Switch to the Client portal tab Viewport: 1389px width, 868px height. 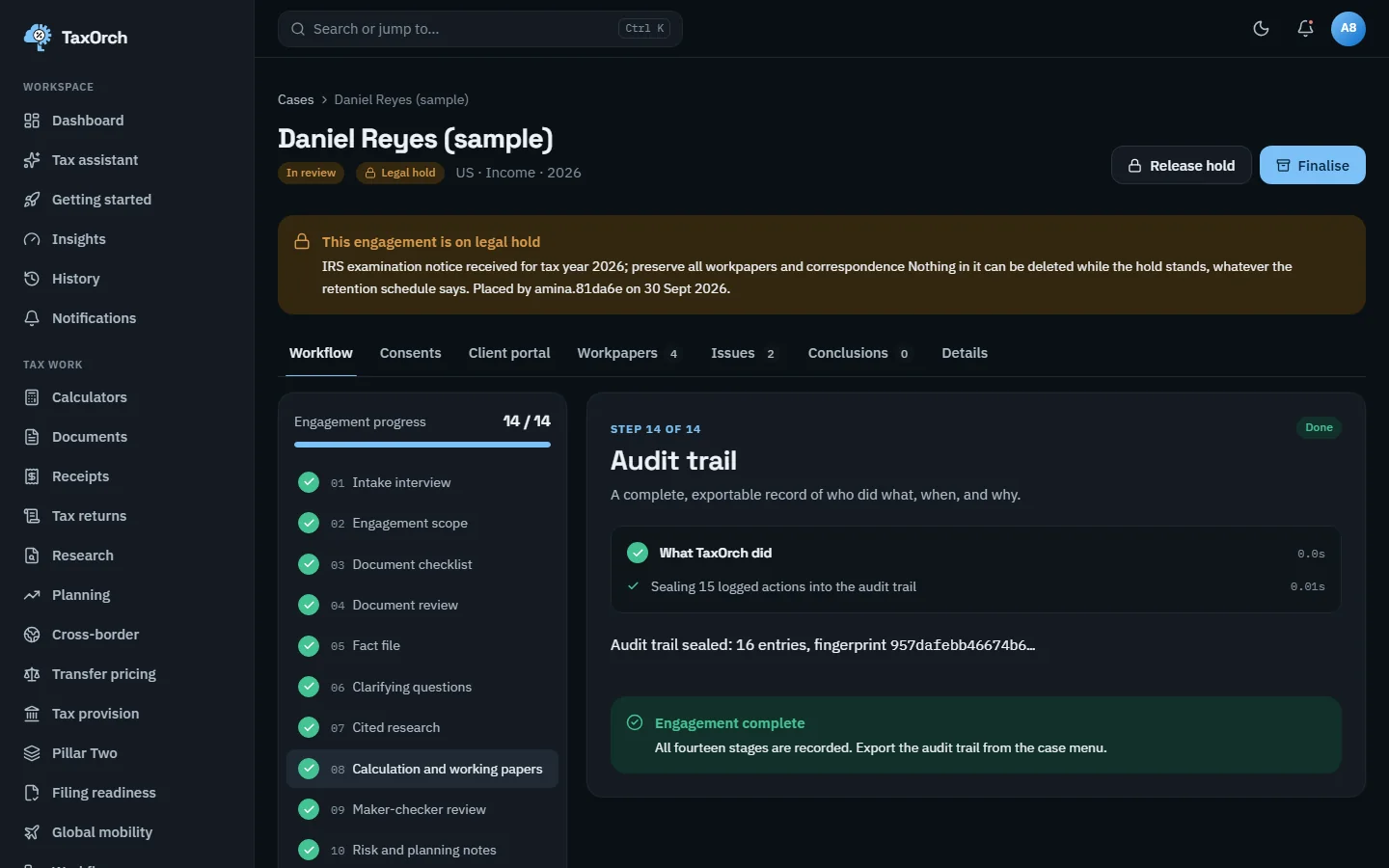(509, 353)
